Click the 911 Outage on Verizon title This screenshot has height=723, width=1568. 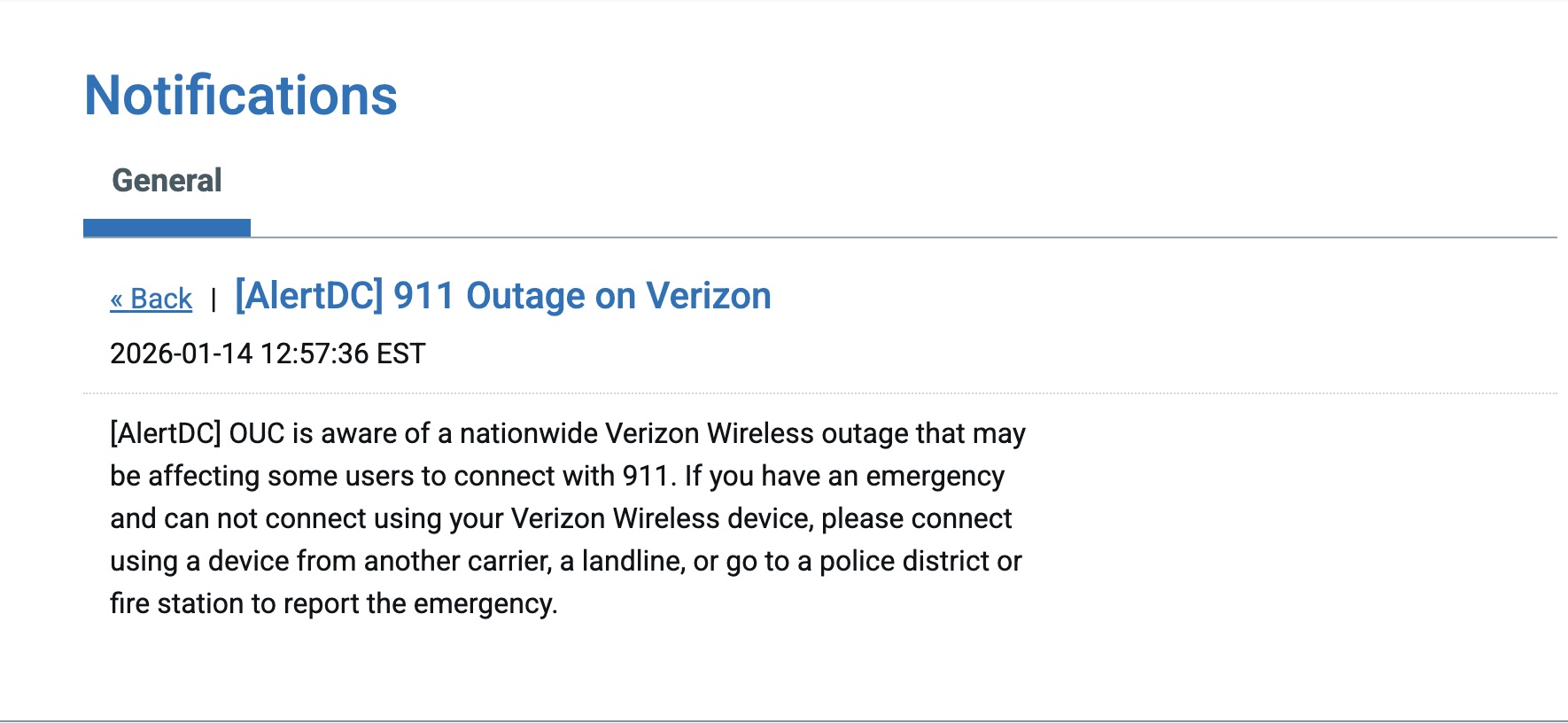coord(581,296)
